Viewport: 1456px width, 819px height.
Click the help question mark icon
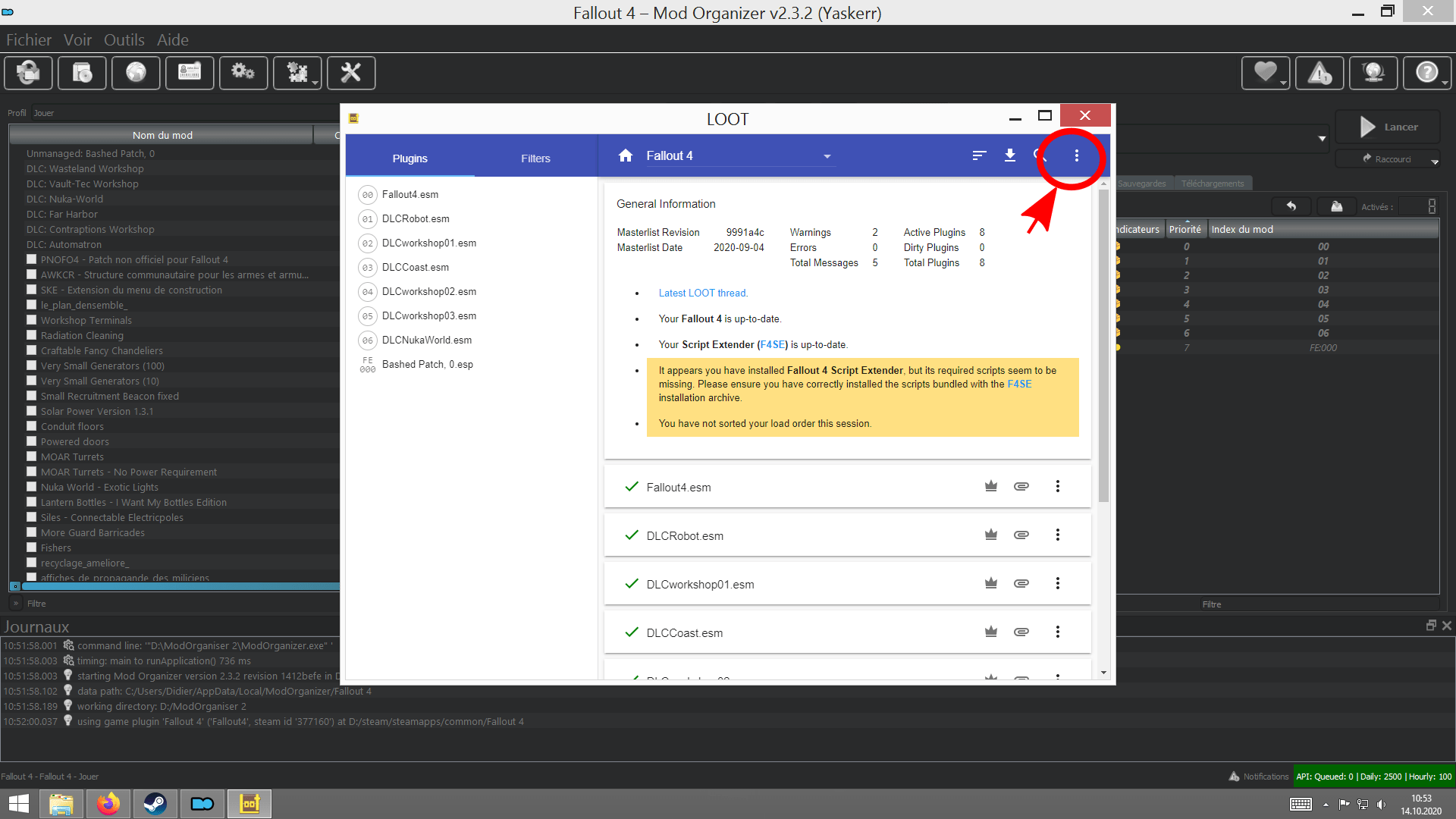1426,73
